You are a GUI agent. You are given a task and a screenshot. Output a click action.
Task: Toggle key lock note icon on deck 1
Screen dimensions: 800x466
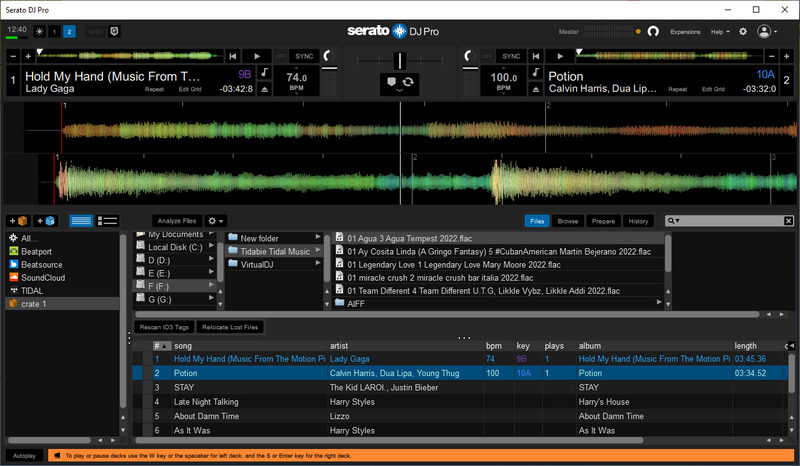pos(264,72)
